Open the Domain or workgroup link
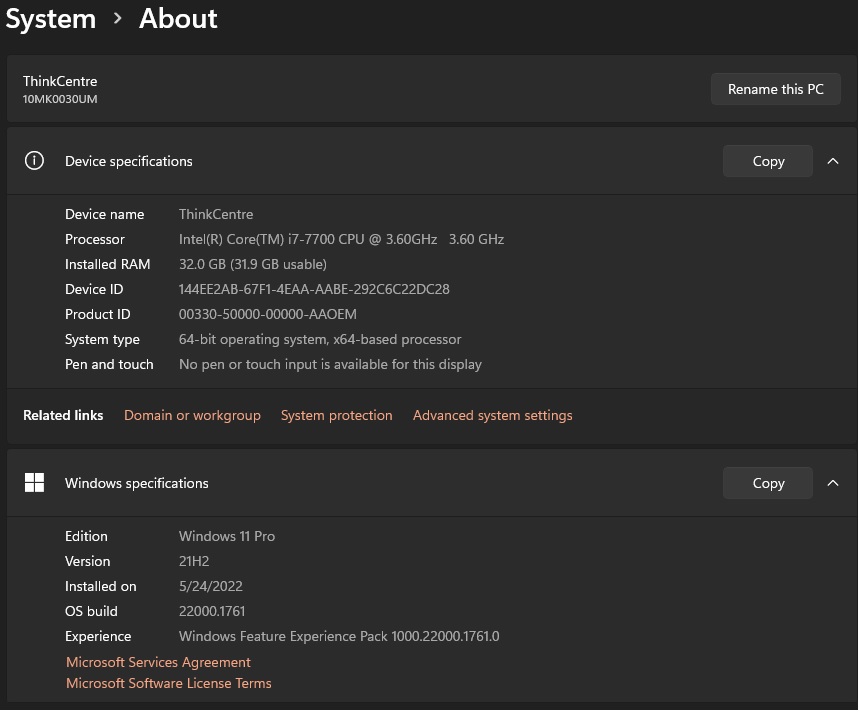The width and height of the screenshot is (859, 712). tap(192, 415)
